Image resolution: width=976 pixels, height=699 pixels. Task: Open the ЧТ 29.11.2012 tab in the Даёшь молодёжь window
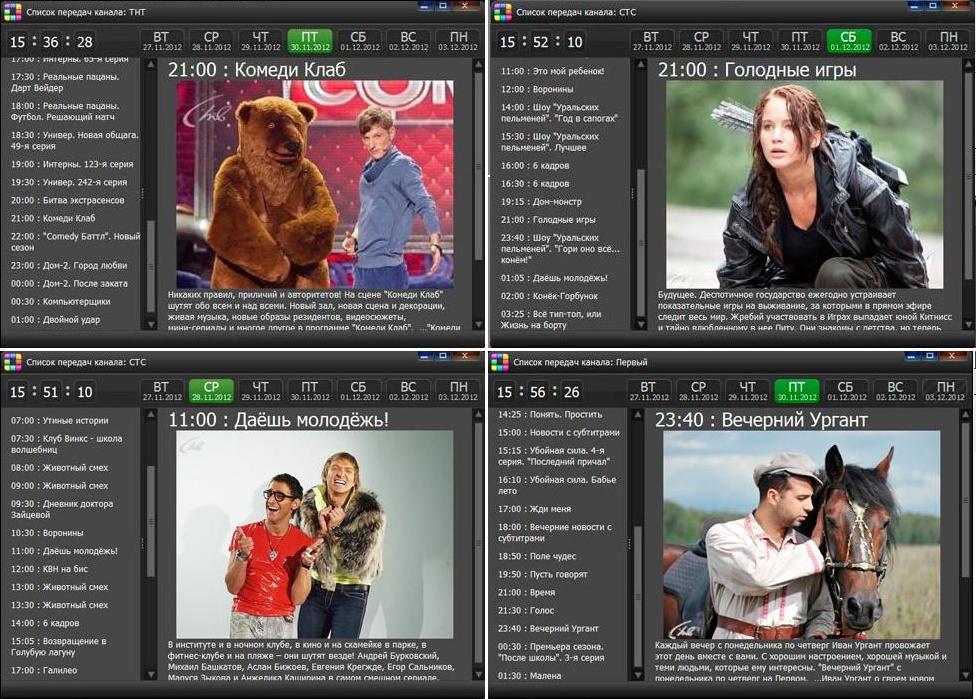click(260, 391)
